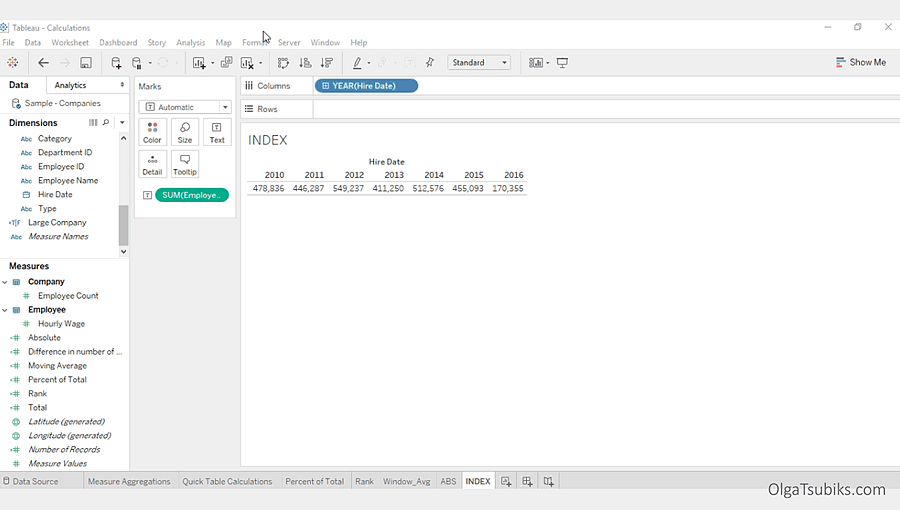Image resolution: width=900 pixels, height=510 pixels.
Task: Click the Highlight pen icon
Action: pyautogui.click(x=357, y=63)
